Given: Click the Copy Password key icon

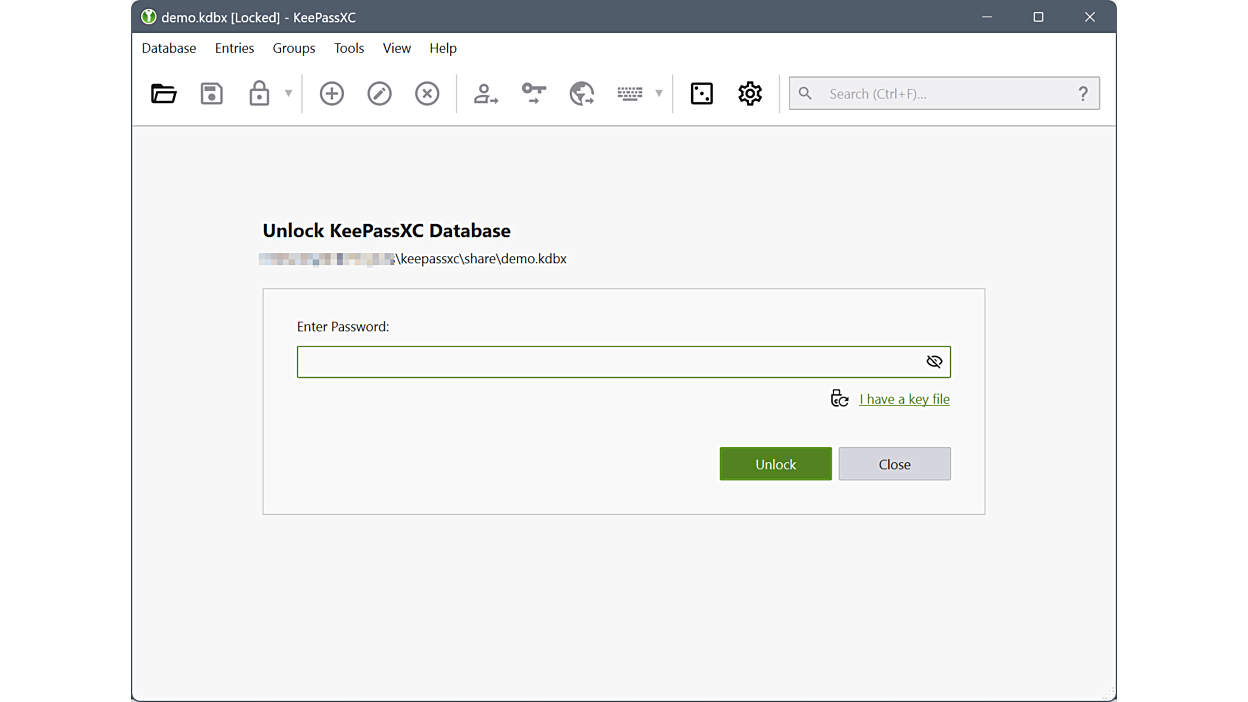Looking at the screenshot, I should tap(534, 94).
